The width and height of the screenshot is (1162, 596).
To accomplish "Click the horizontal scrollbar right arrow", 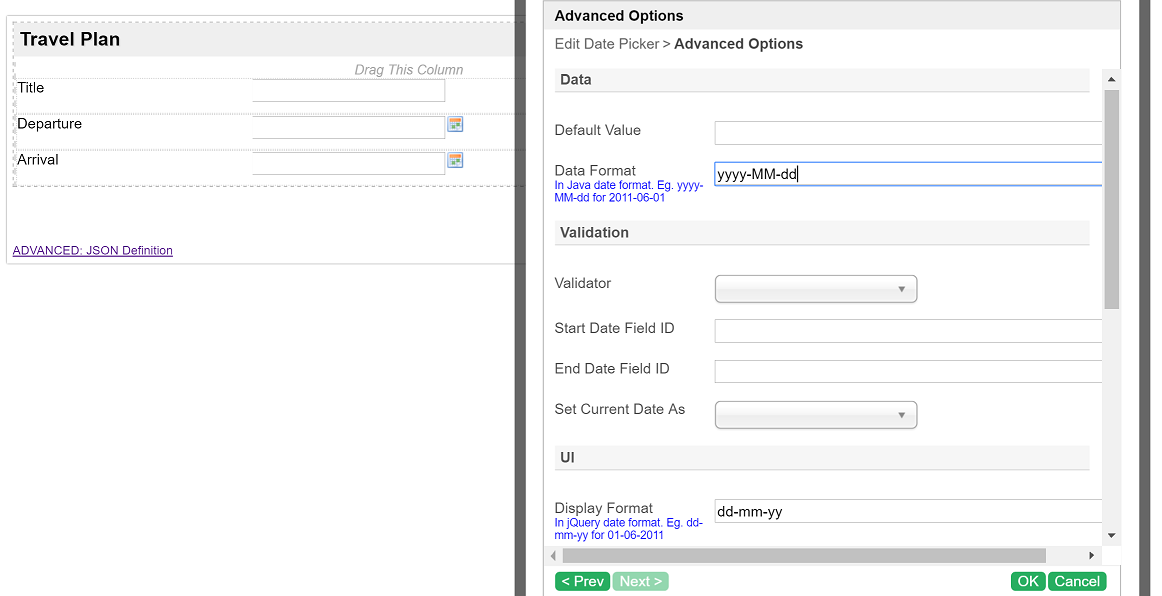I will pos(1092,555).
